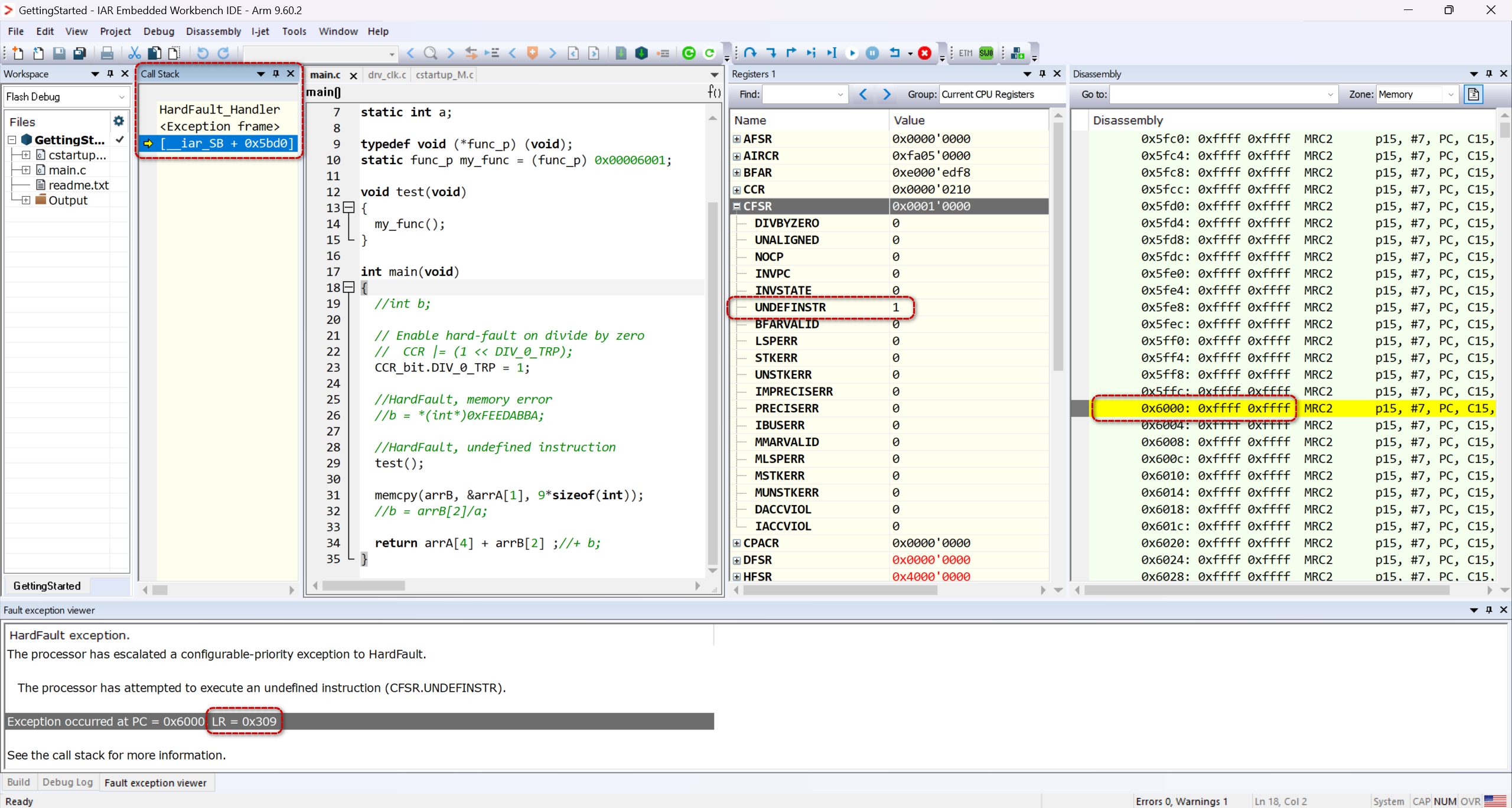Image resolution: width=1512 pixels, height=808 pixels.
Task: Click the Break (pause) debug icon
Action: click(x=872, y=53)
